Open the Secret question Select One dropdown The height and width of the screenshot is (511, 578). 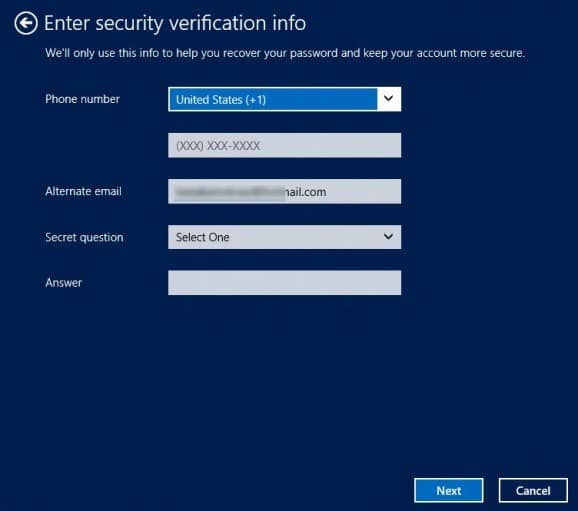(284, 237)
